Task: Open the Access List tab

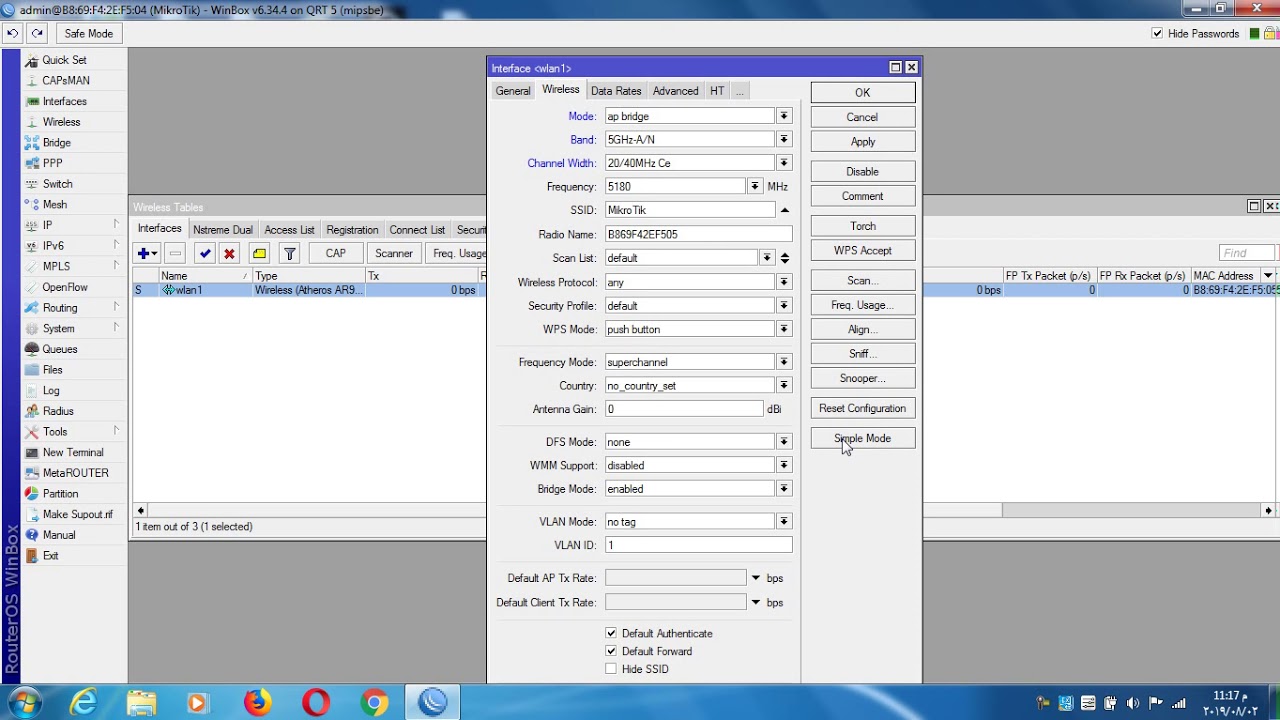Action: tap(289, 230)
